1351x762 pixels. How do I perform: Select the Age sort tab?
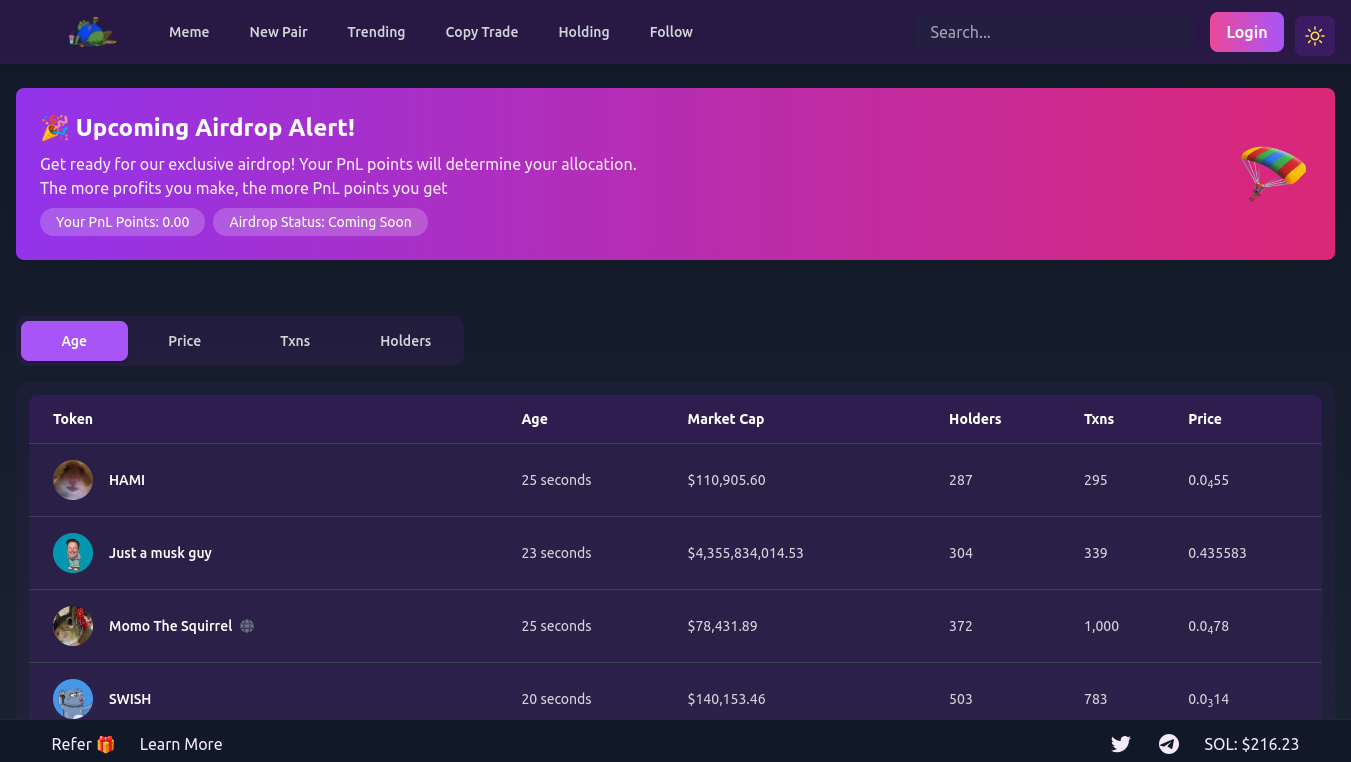pos(74,341)
